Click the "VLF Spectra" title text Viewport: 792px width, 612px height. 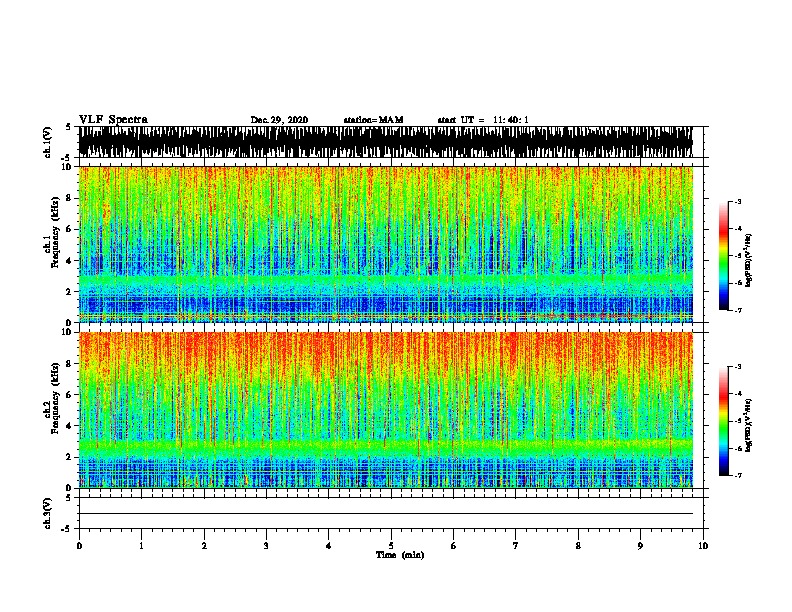[x=113, y=120]
